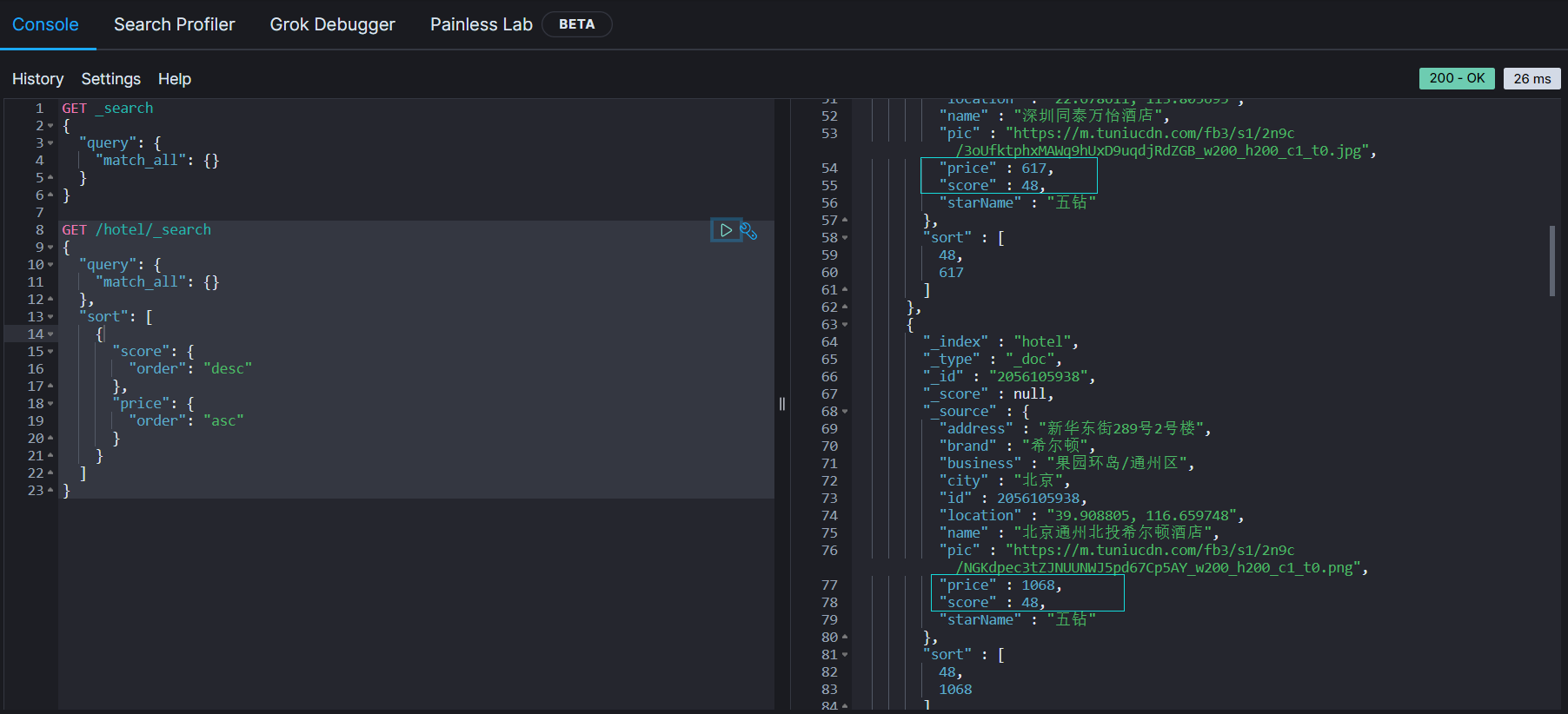The height and width of the screenshot is (714, 1568).
Task: Collapse response _source fold at line 68
Action: [845, 412]
